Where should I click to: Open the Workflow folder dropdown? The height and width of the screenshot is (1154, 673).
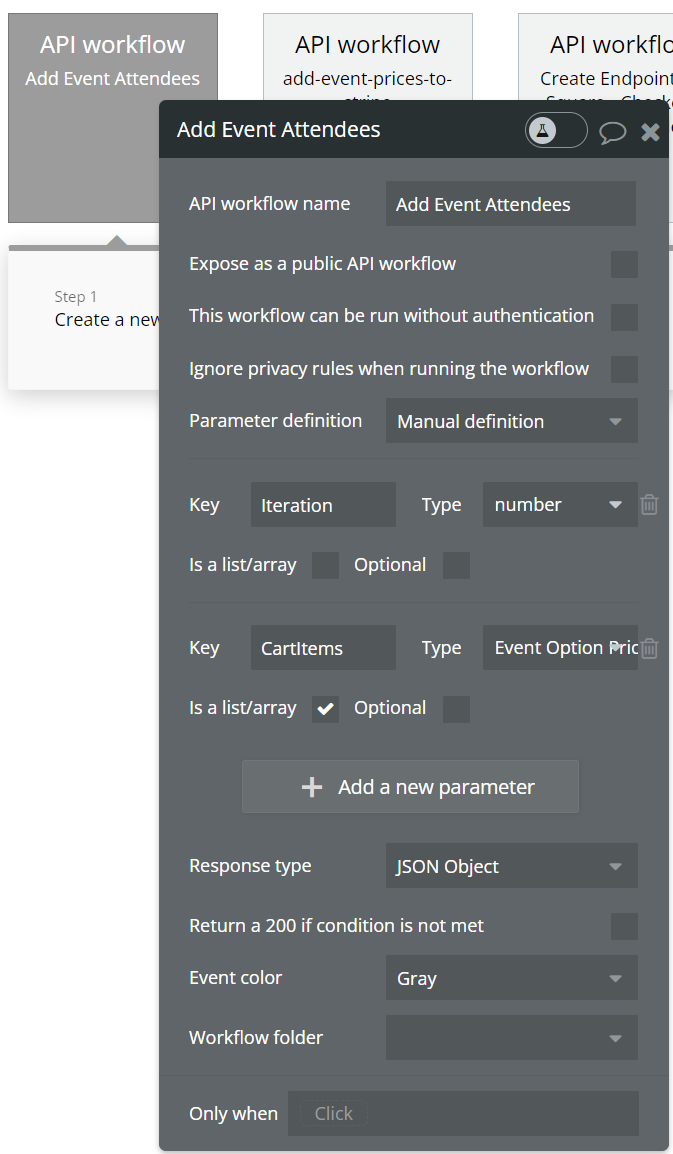(511, 1038)
